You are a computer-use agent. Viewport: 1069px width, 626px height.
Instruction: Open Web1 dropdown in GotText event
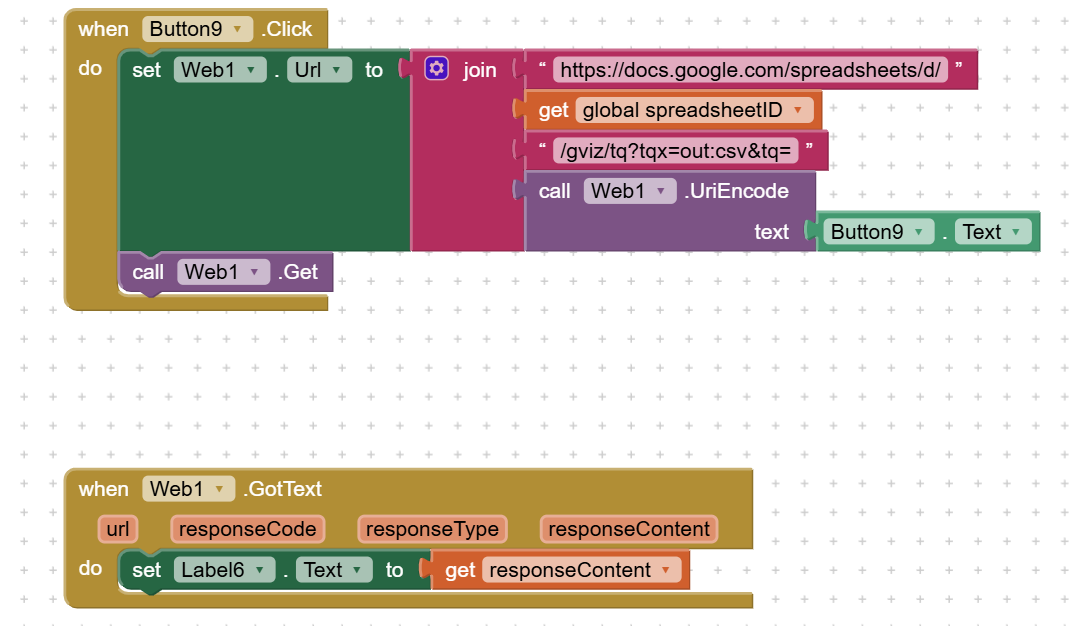[x=188, y=489]
